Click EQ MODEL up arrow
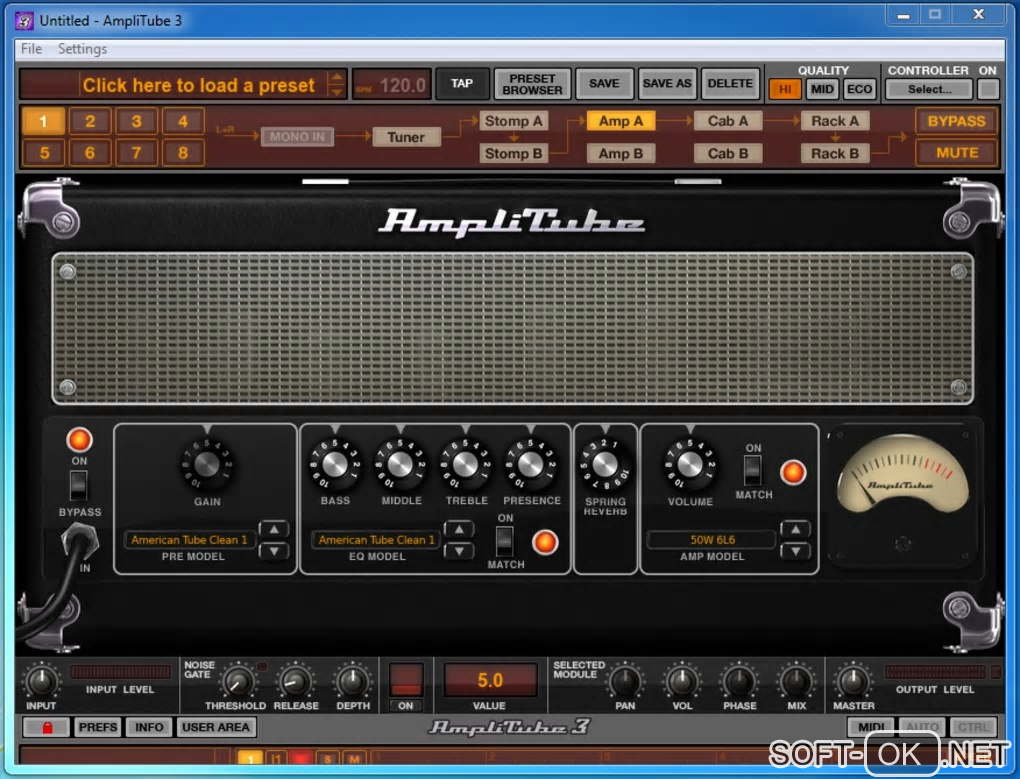The width and height of the screenshot is (1020, 779). click(x=459, y=529)
